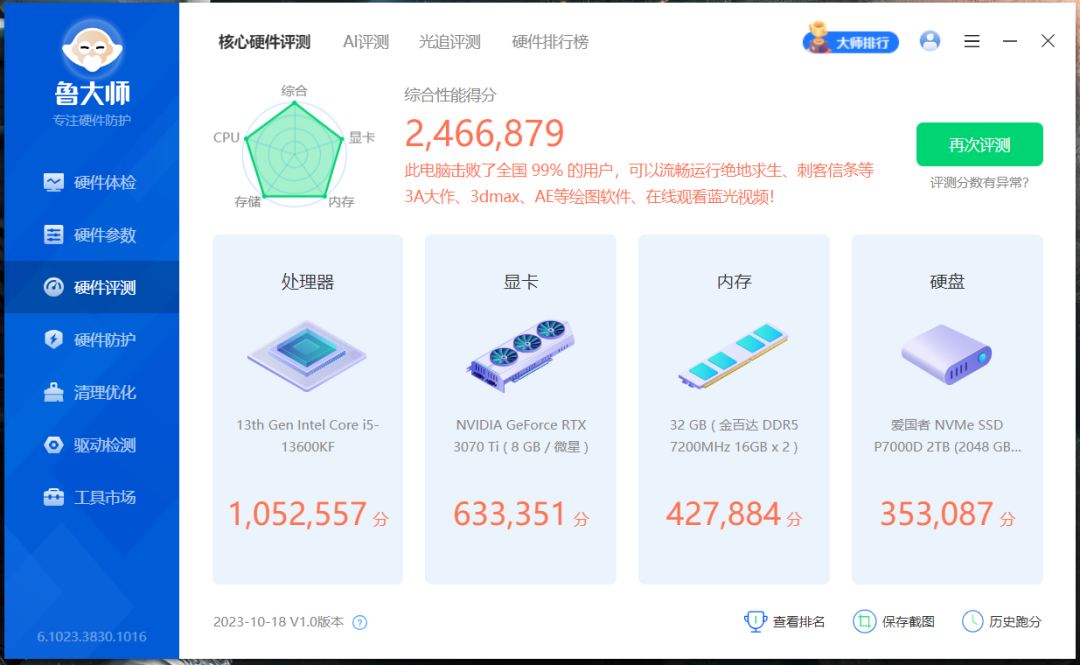
Task: Click the NVIDIA GeForce RTX 3070 Ti text
Action: coord(521,436)
